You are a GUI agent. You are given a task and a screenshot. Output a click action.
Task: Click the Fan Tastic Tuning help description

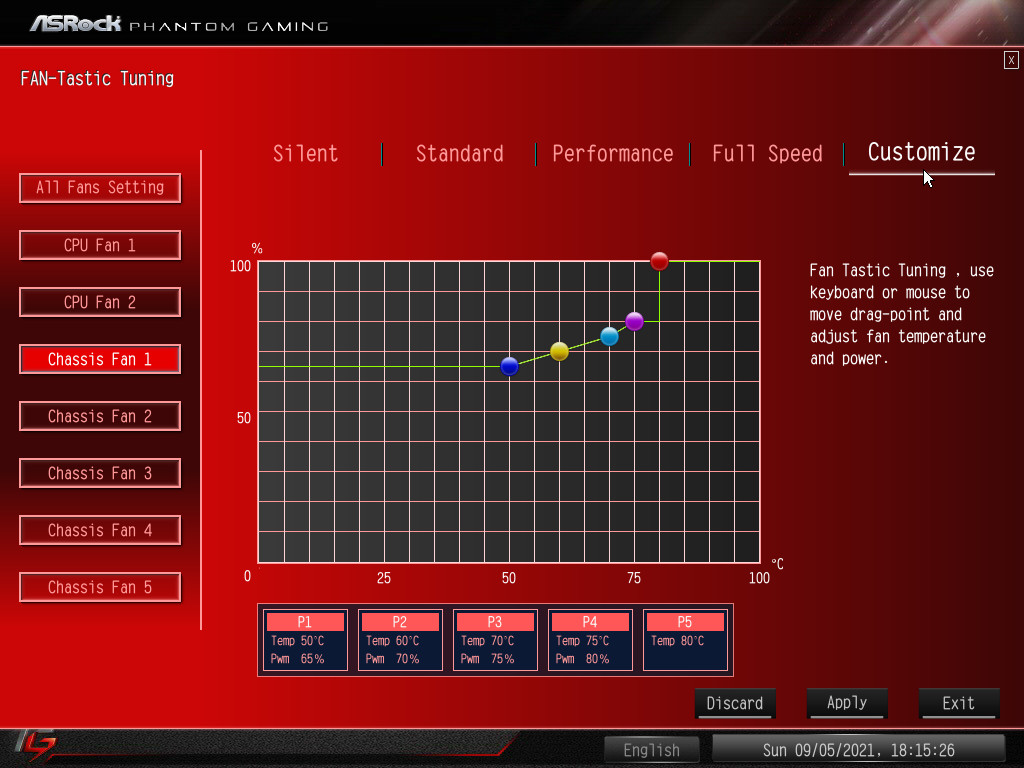coord(901,314)
